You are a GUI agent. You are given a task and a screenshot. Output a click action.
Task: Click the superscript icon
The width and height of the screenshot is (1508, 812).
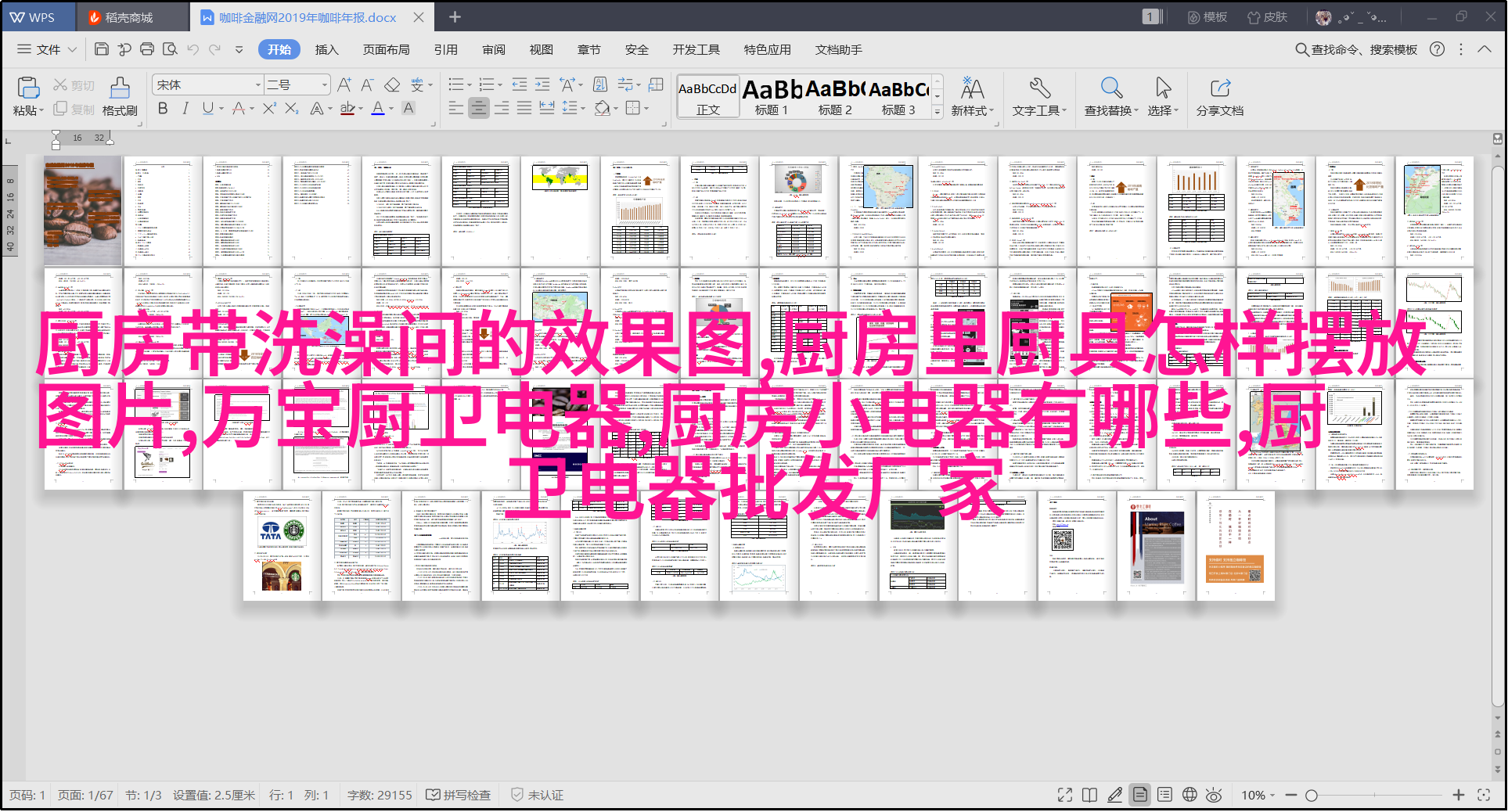[269, 109]
